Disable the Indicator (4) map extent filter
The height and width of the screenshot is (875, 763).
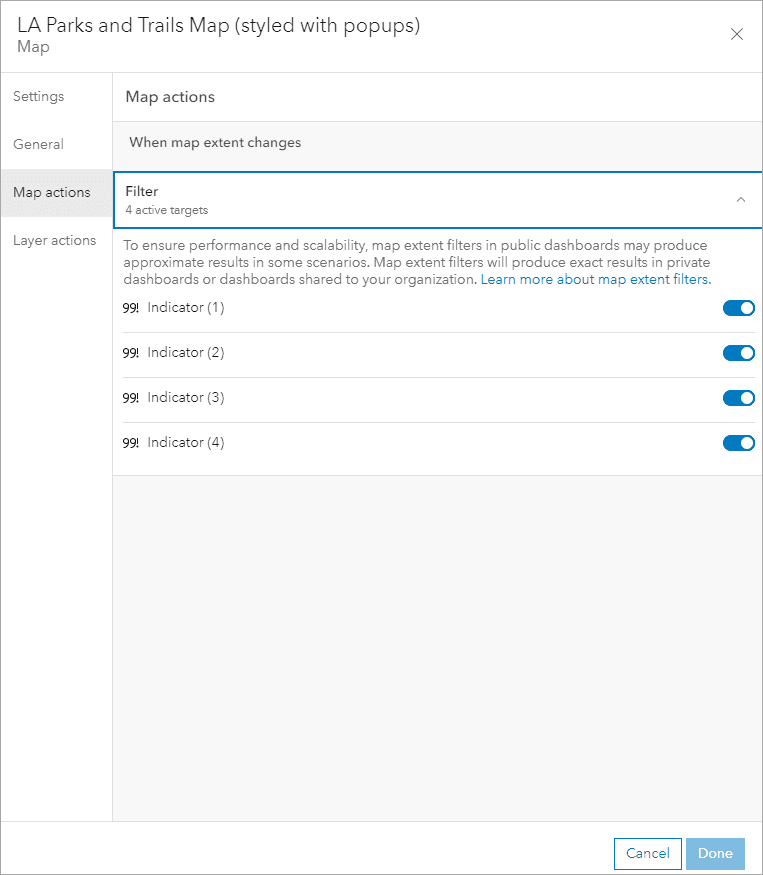(739, 443)
